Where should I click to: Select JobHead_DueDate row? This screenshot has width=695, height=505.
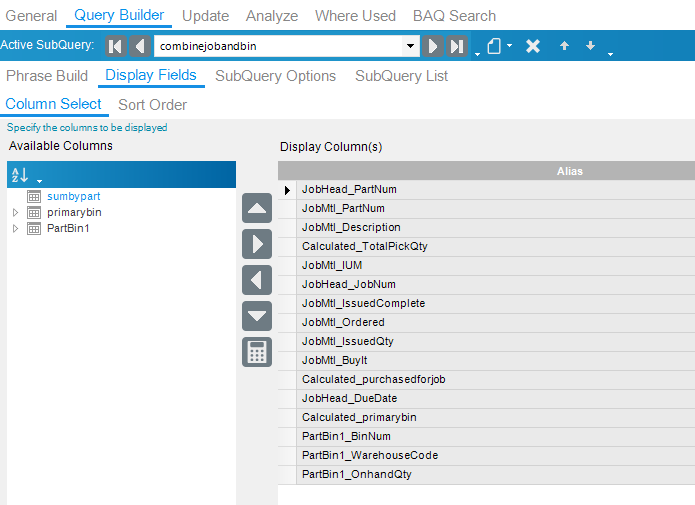point(496,399)
